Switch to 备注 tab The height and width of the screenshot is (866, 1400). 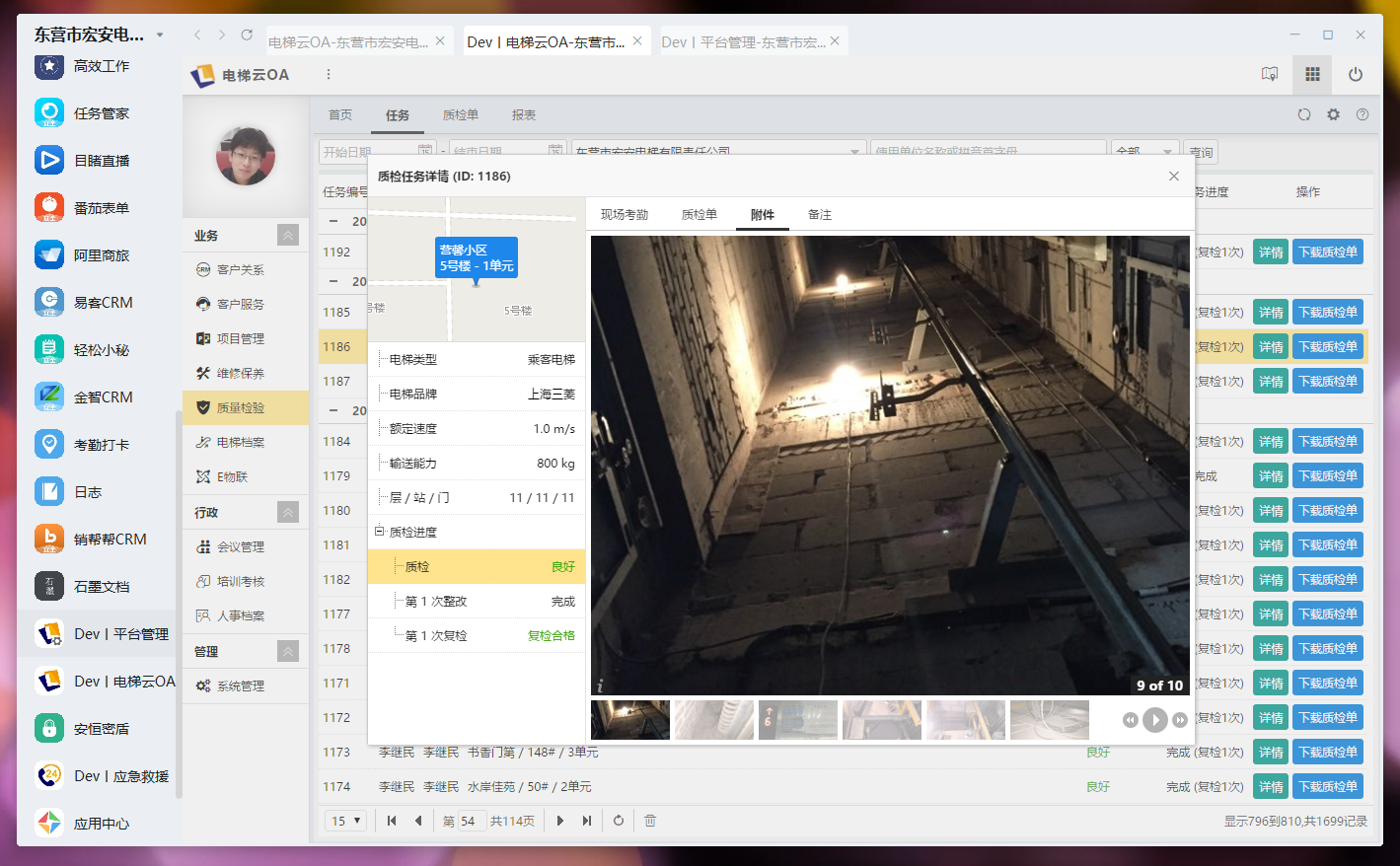(820, 214)
